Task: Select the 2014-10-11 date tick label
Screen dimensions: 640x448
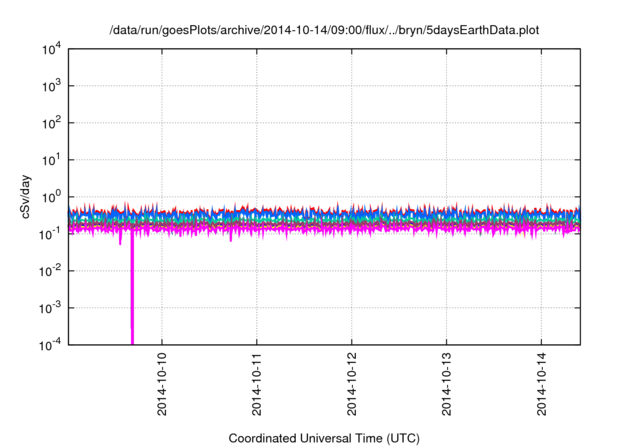Action: pos(257,383)
